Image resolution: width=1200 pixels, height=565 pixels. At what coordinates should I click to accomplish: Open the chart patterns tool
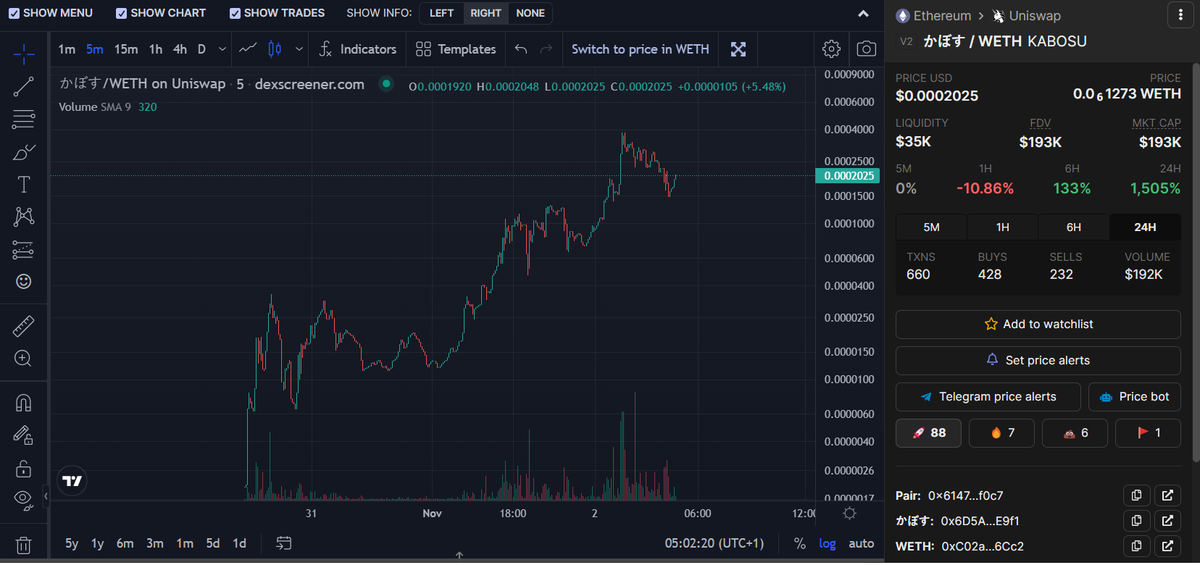pos(24,216)
